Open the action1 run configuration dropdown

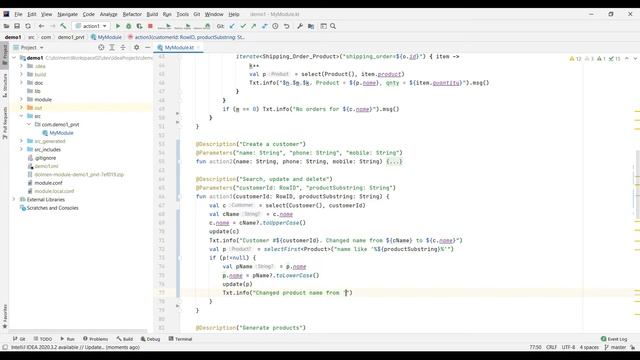point(91,26)
